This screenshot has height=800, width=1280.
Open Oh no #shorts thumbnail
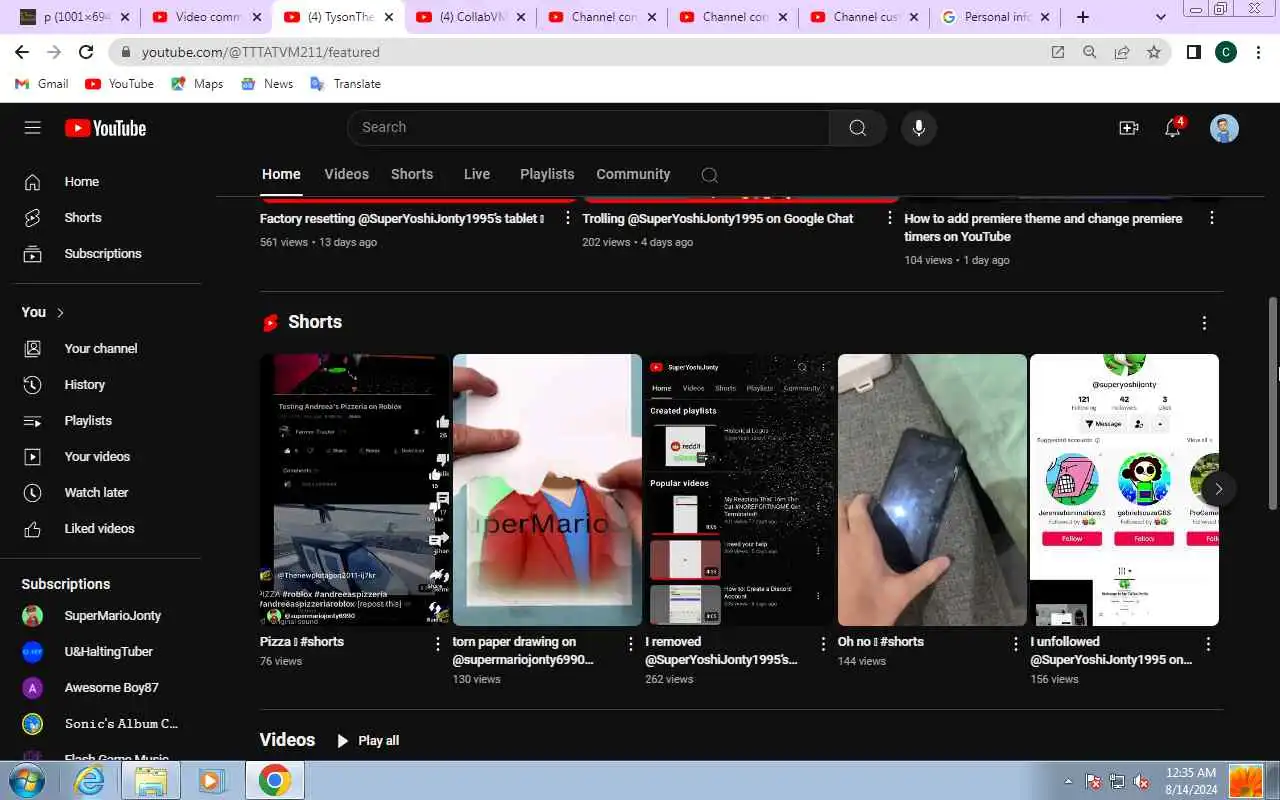pos(932,490)
